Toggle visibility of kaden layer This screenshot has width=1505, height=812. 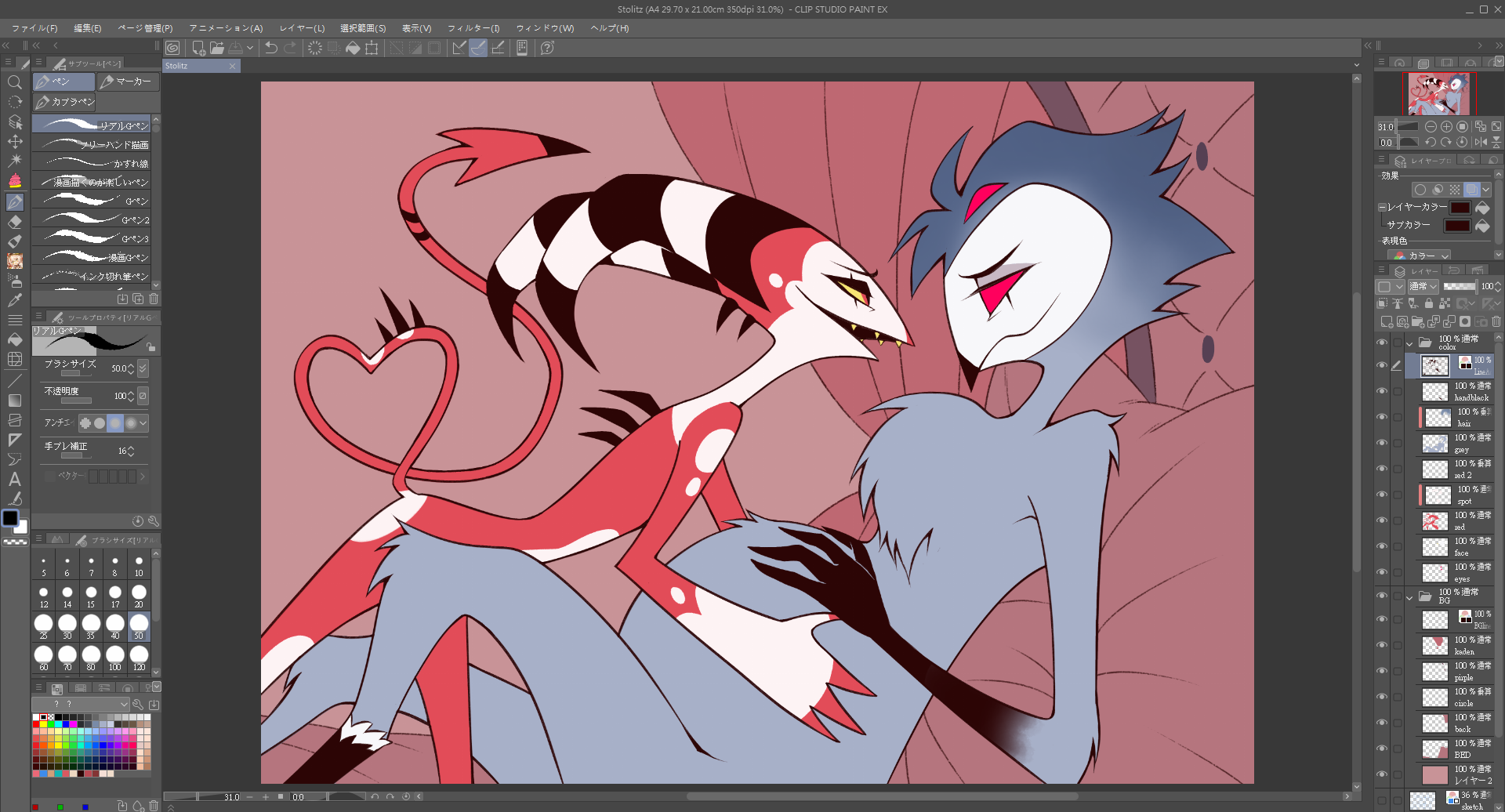[x=1382, y=645]
